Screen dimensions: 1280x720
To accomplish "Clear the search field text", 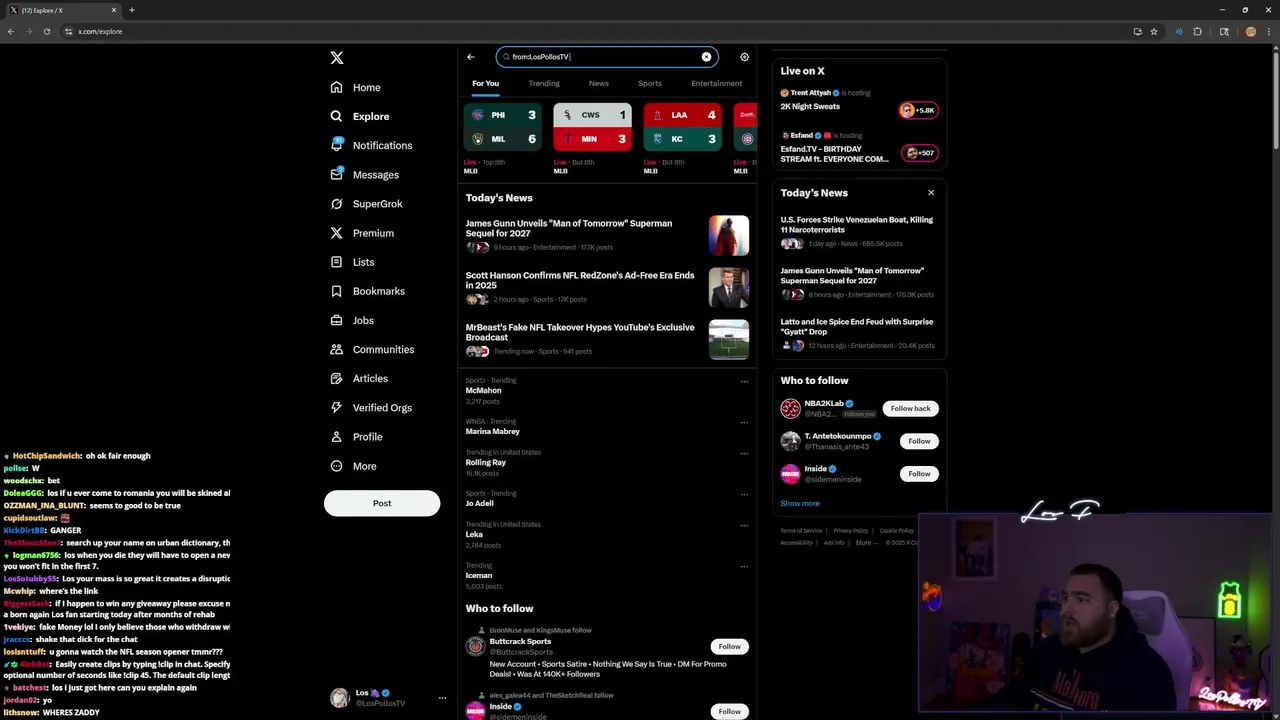I will pos(706,57).
